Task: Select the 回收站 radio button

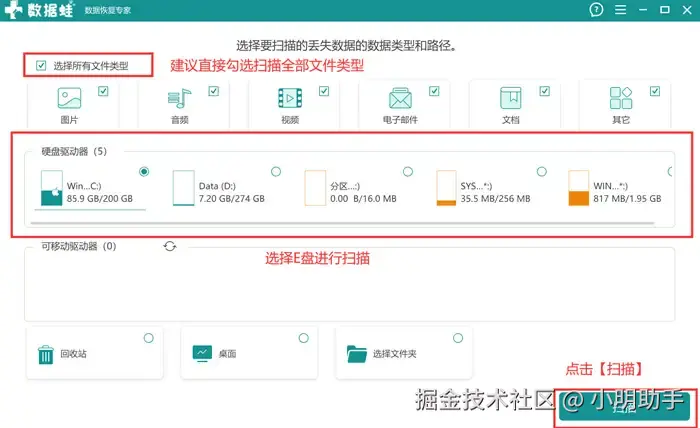Action: pyautogui.click(x=149, y=338)
